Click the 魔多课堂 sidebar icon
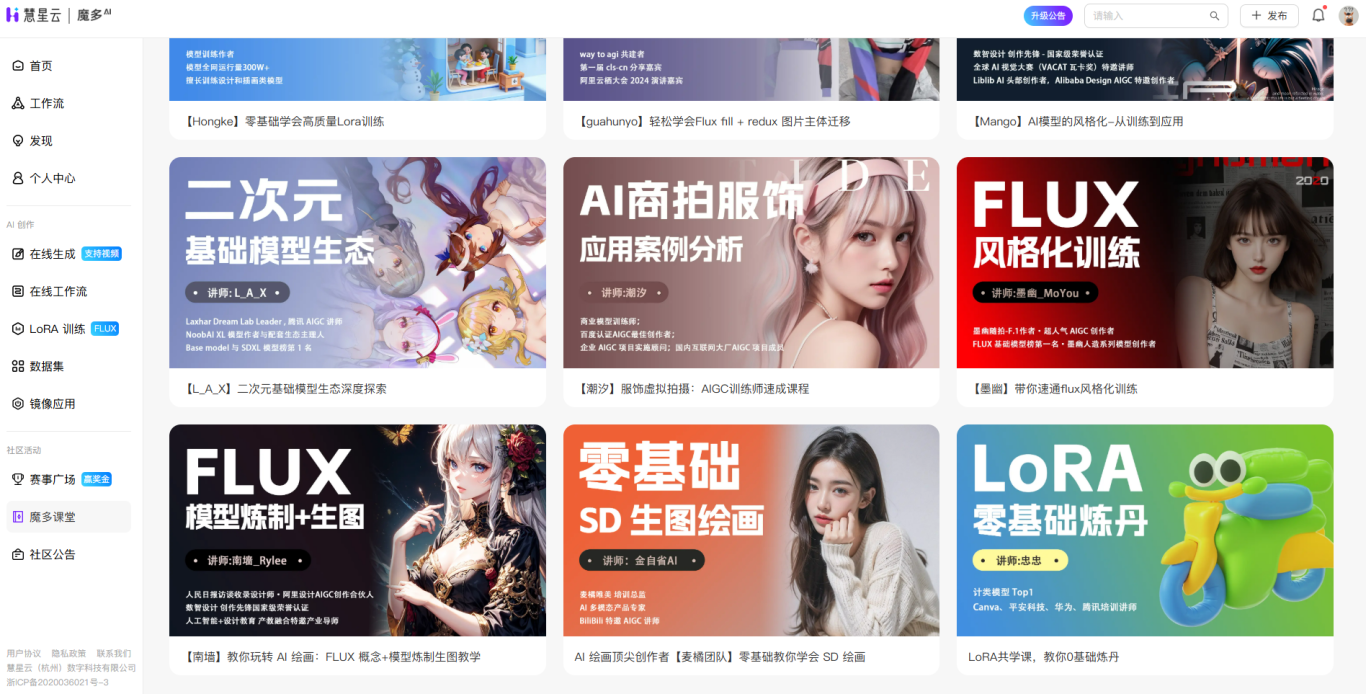Image resolution: width=1366 pixels, height=694 pixels. (17, 517)
